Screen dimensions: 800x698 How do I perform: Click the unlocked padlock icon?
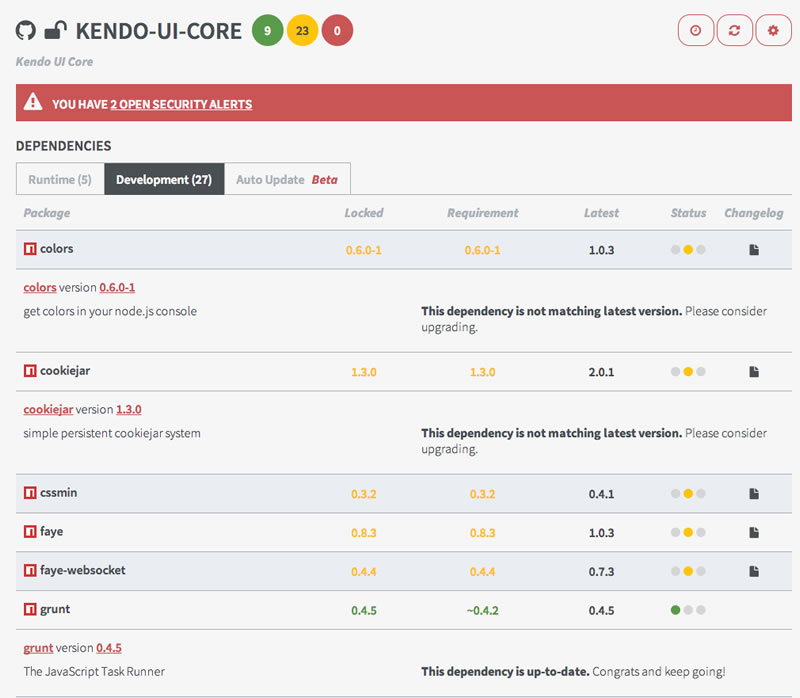[56, 31]
